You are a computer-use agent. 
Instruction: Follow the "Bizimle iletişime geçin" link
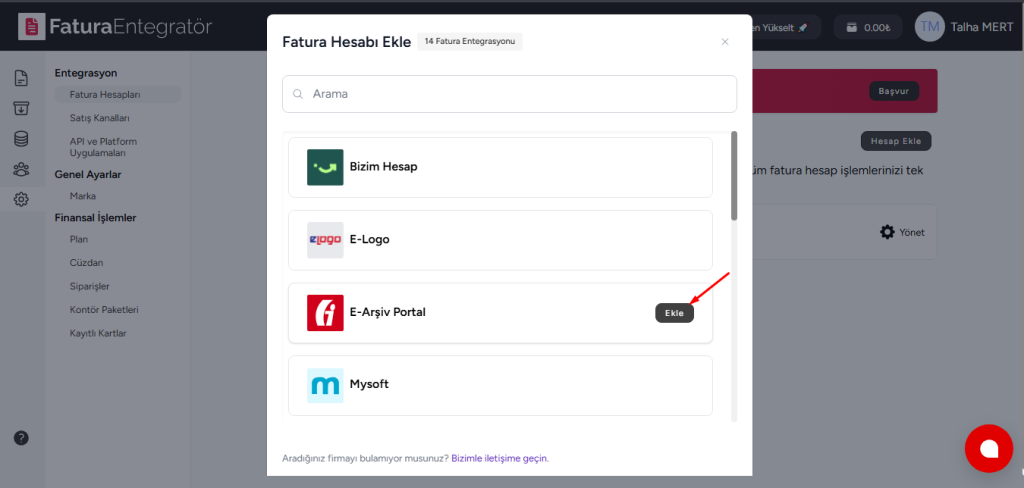(500, 458)
